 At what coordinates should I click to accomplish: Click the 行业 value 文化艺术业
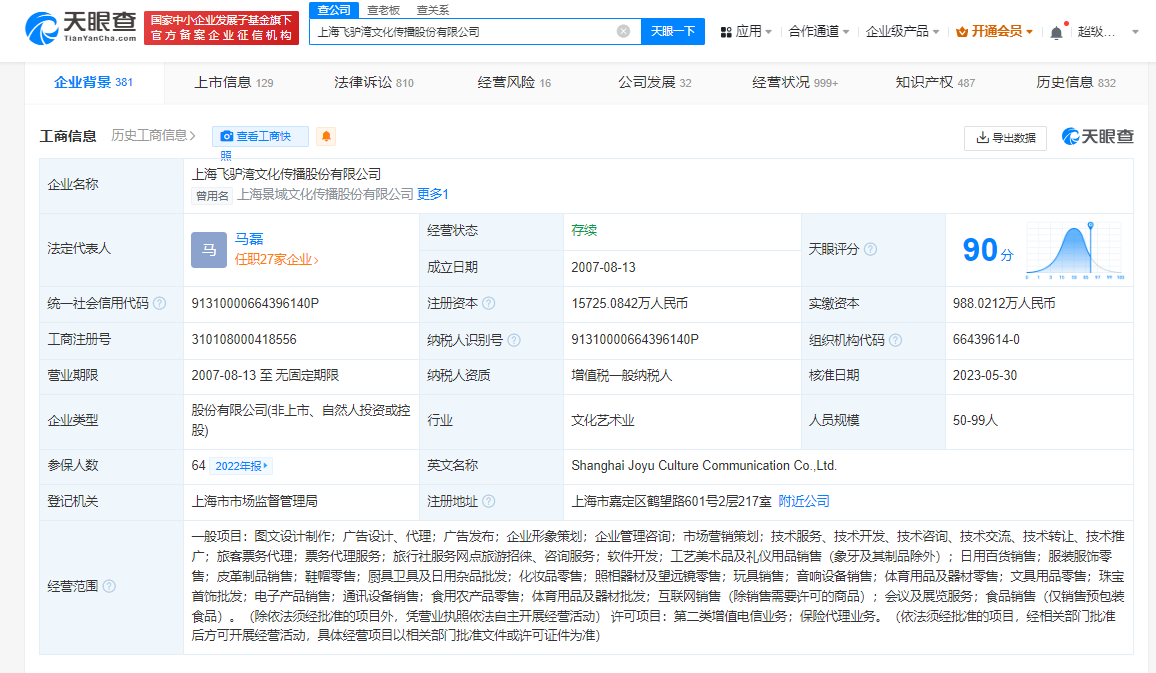click(x=602, y=420)
